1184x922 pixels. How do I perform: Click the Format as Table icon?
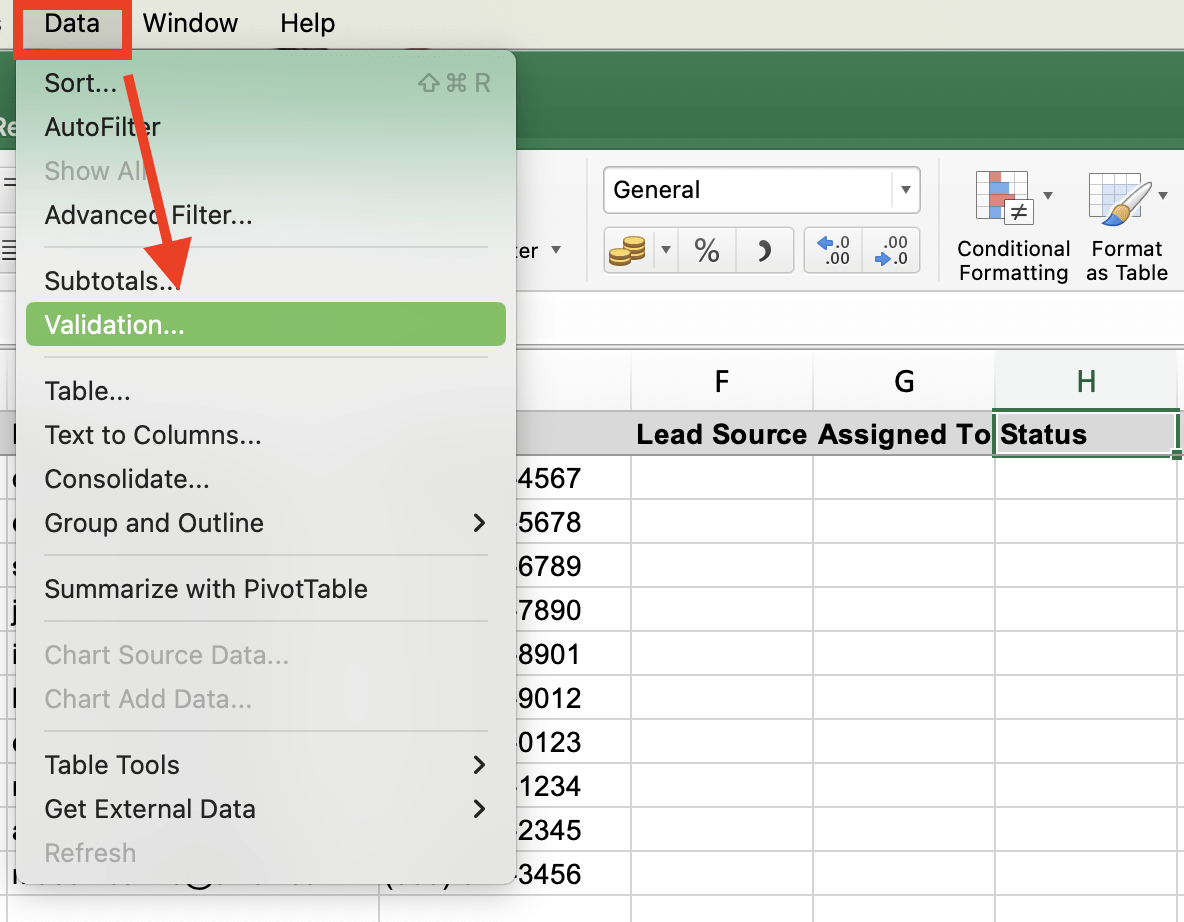(x=1119, y=199)
